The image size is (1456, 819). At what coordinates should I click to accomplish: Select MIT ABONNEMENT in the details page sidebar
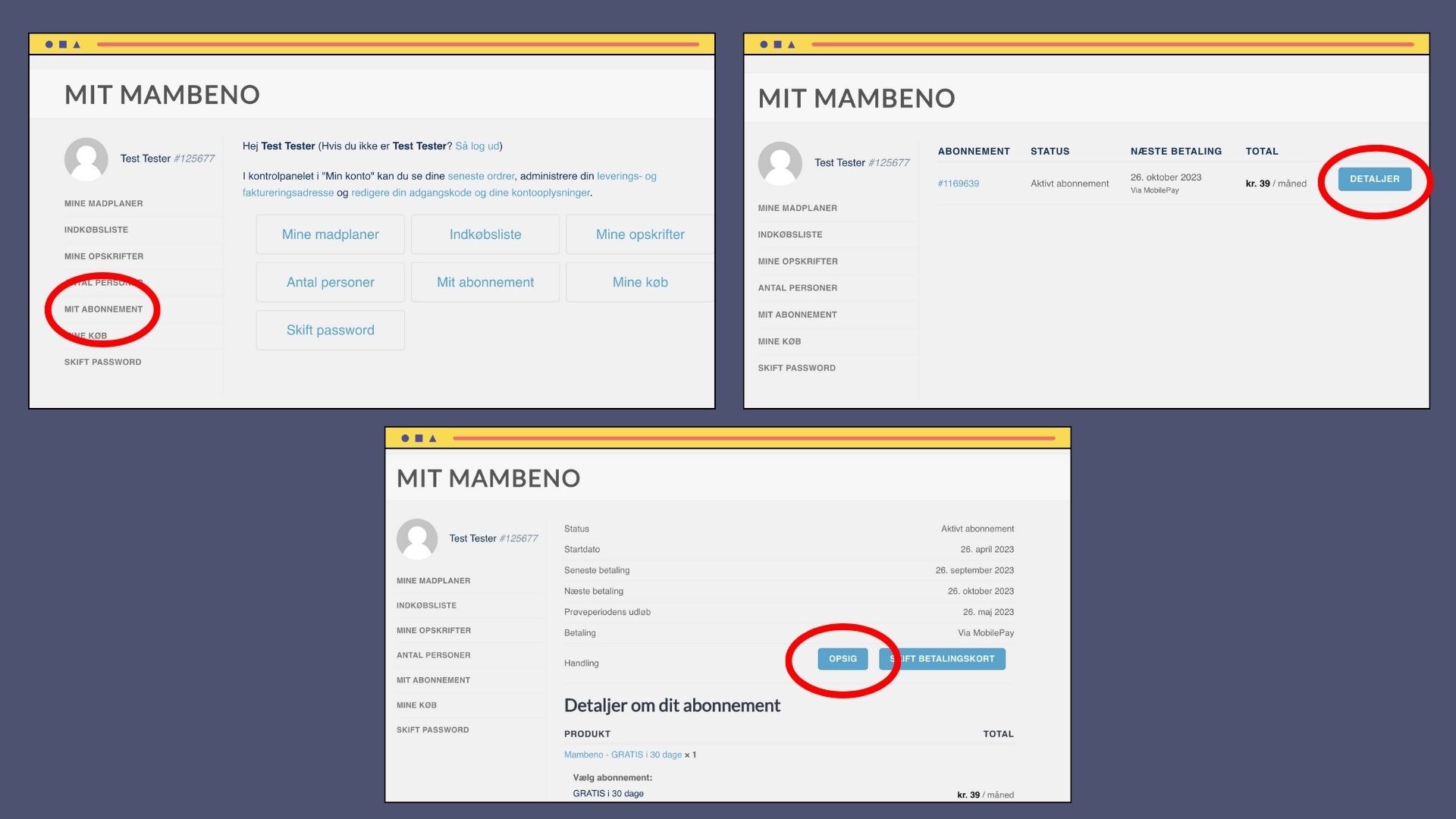434,680
